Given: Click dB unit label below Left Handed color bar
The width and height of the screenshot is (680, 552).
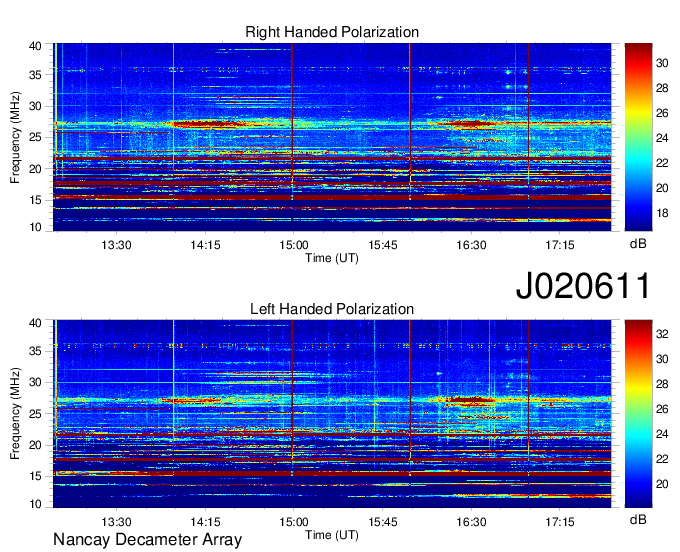Looking at the screenshot, I should [x=638, y=519].
